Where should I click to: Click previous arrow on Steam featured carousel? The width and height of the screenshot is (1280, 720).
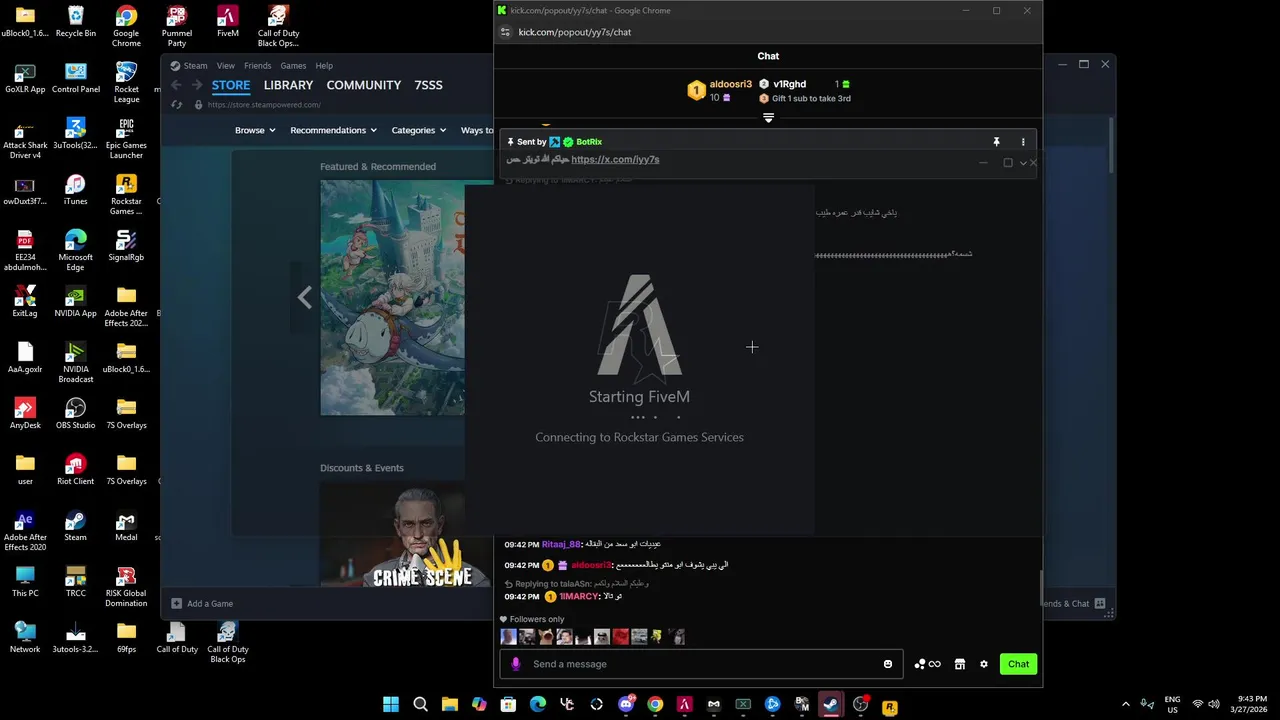pyautogui.click(x=304, y=297)
